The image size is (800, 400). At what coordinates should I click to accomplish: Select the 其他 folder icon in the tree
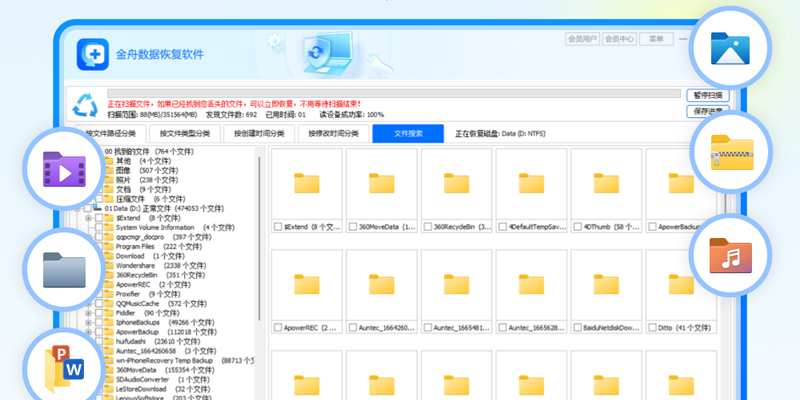pyautogui.click(x=109, y=161)
